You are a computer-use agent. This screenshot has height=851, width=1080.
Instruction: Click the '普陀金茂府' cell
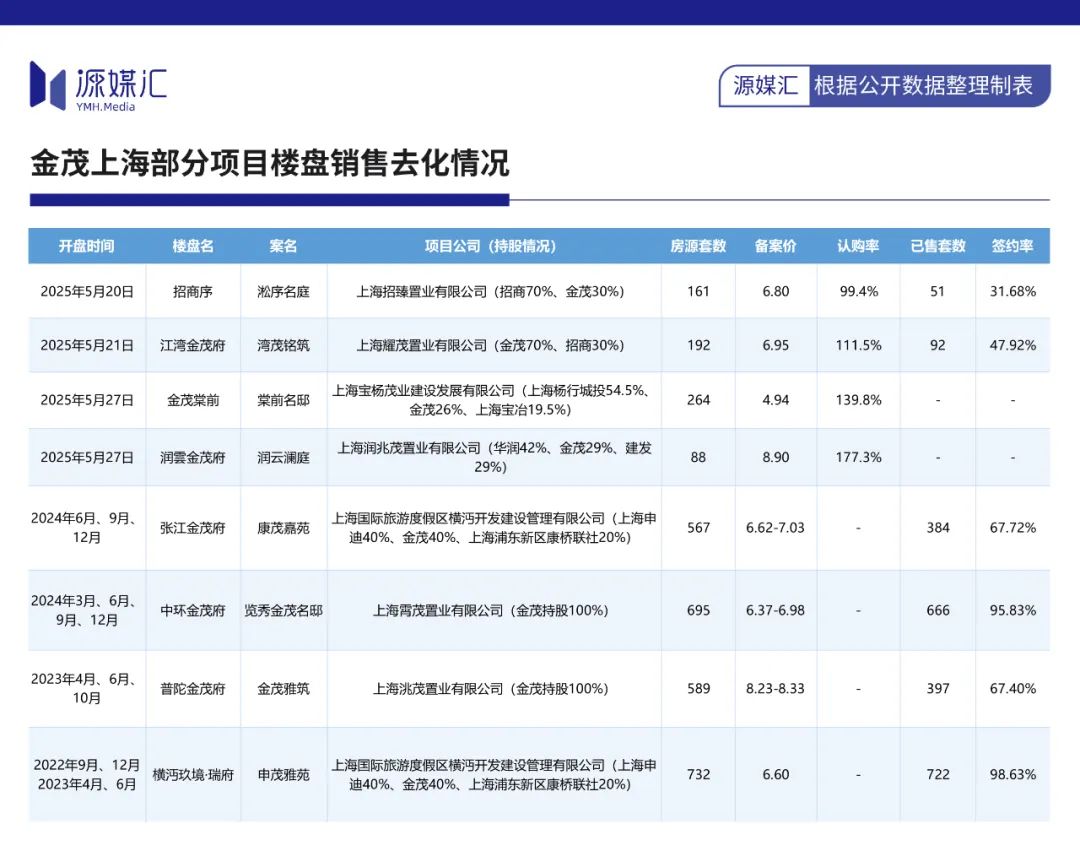193,689
